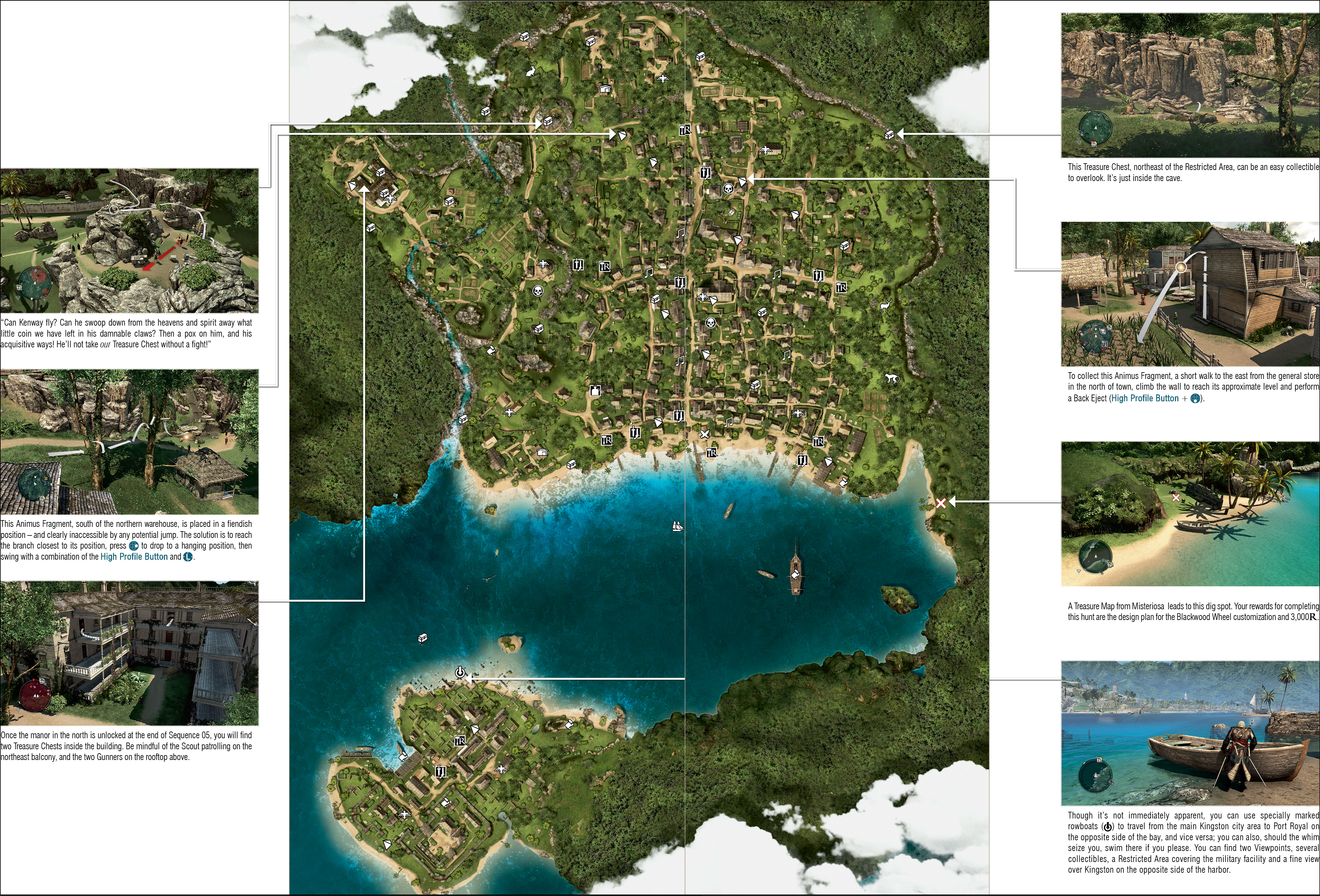Viewport: 1320px width, 896px height.
Task: Click the scroll icon beside the western river
Action: 491,350
